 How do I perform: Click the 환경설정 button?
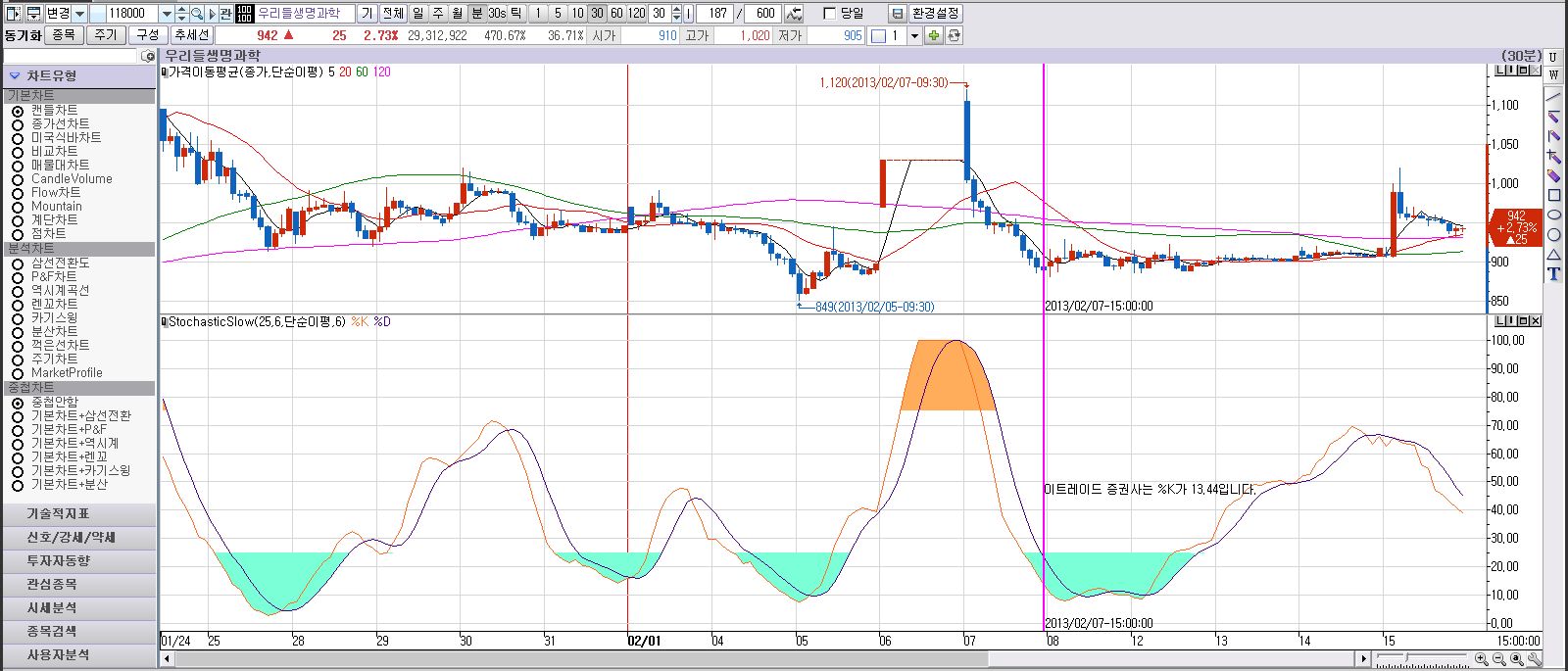[936, 14]
